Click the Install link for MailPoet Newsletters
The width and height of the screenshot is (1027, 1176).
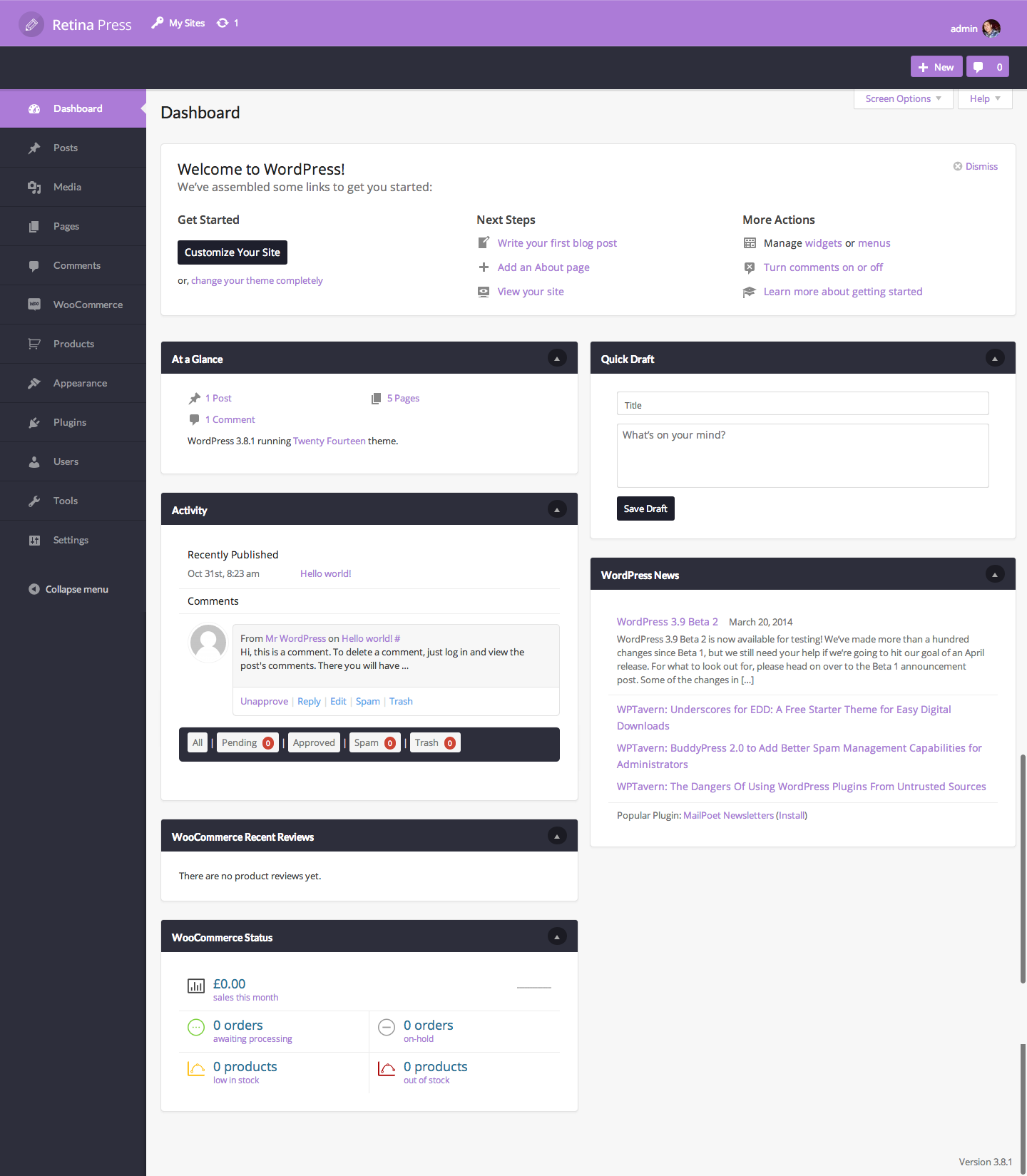point(792,816)
